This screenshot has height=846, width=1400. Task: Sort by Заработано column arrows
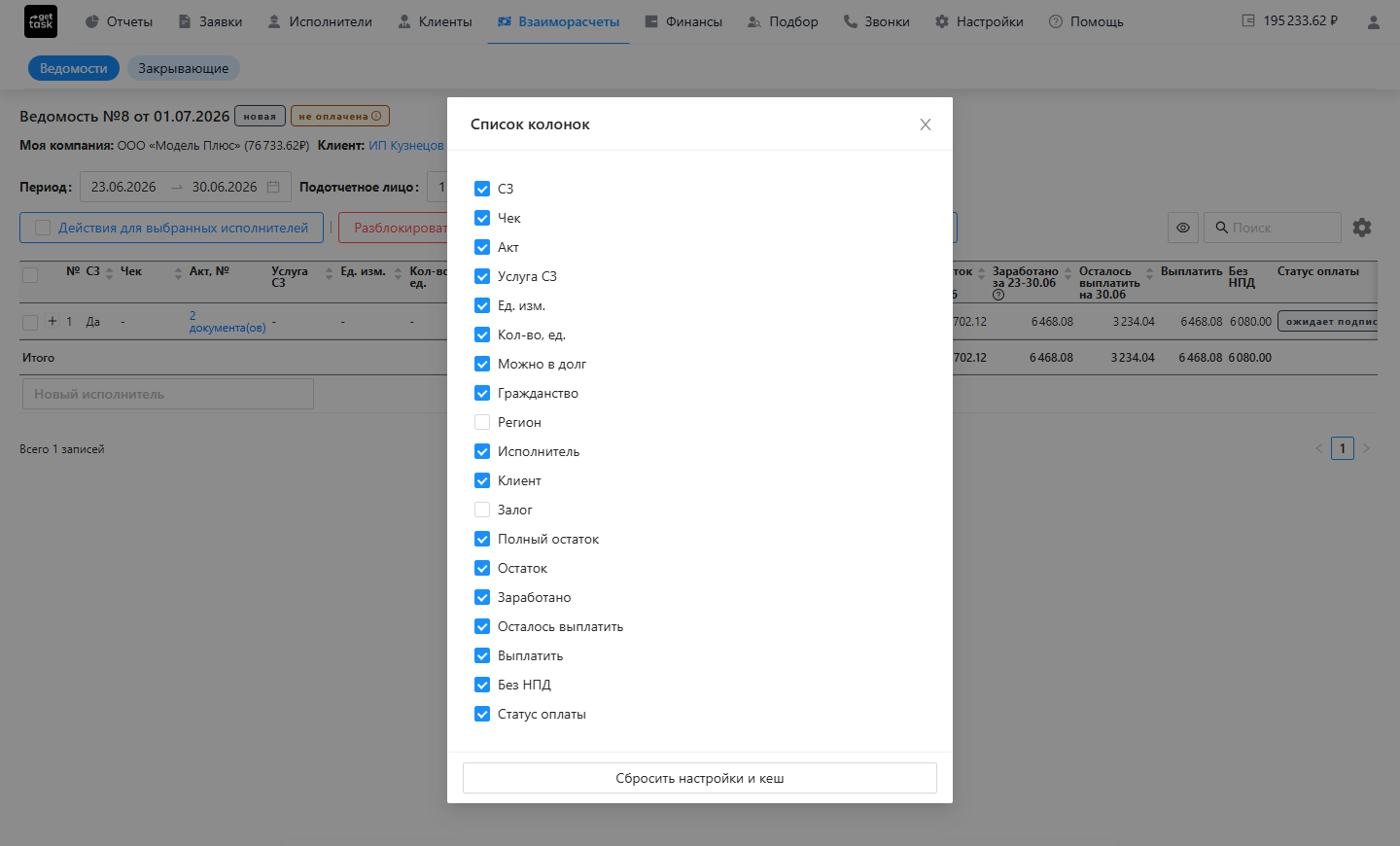pyautogui.click(x=1067, y=273)
